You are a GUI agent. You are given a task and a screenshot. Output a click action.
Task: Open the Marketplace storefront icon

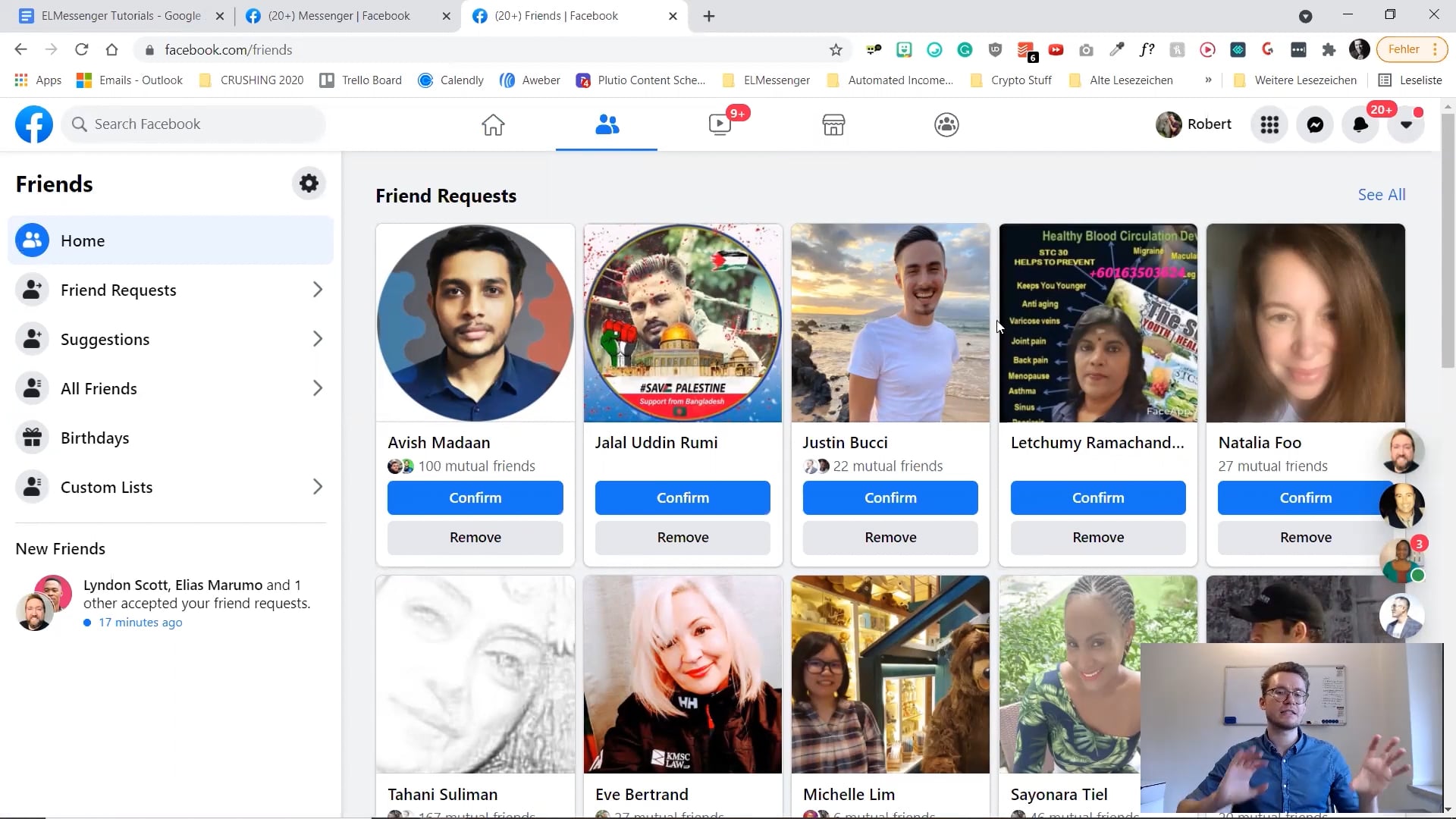[x=833, y=124]
